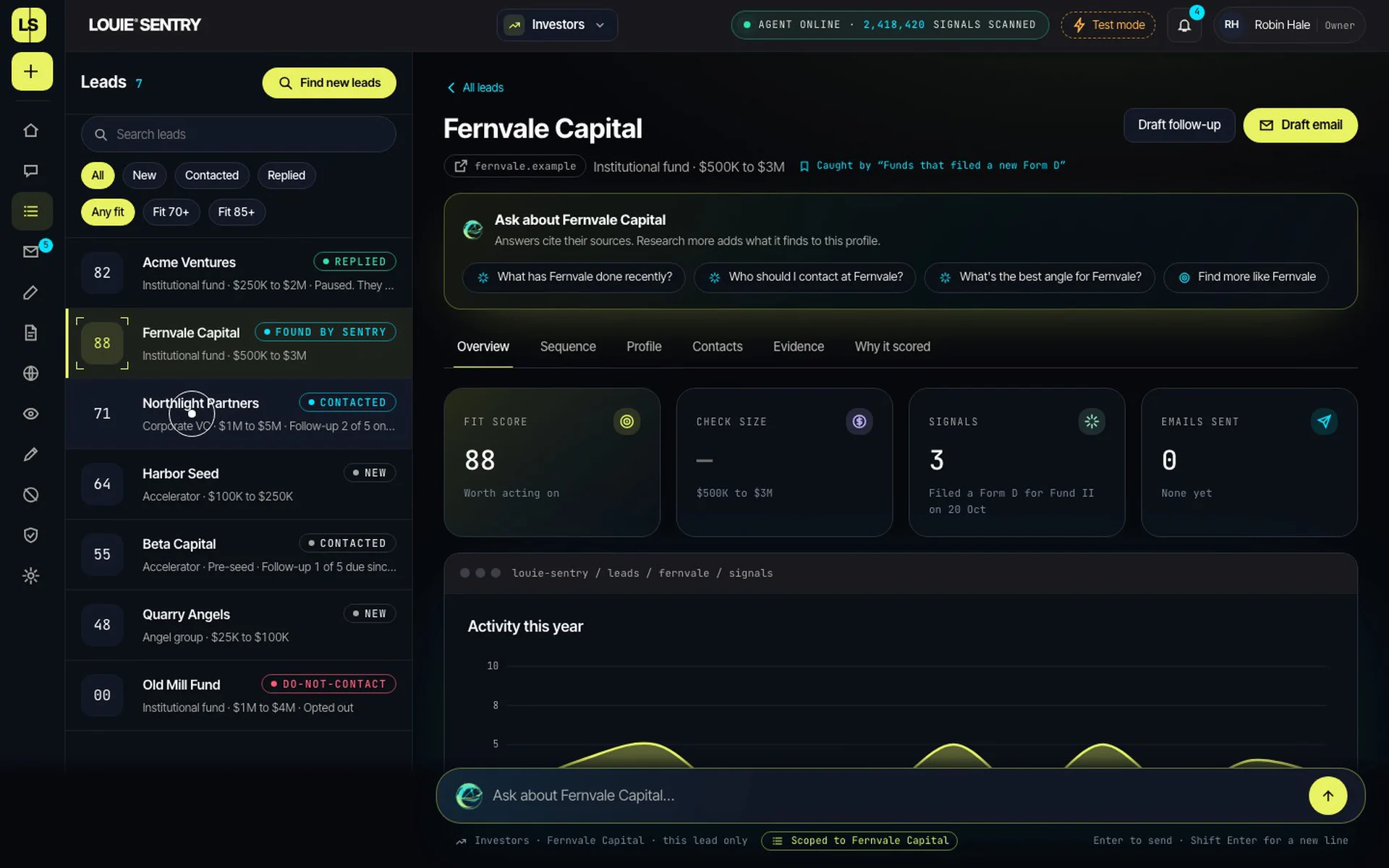Screen dimensions: 1389x868
Task: Open the shield check sidebar icon
Action: [30, 535]
